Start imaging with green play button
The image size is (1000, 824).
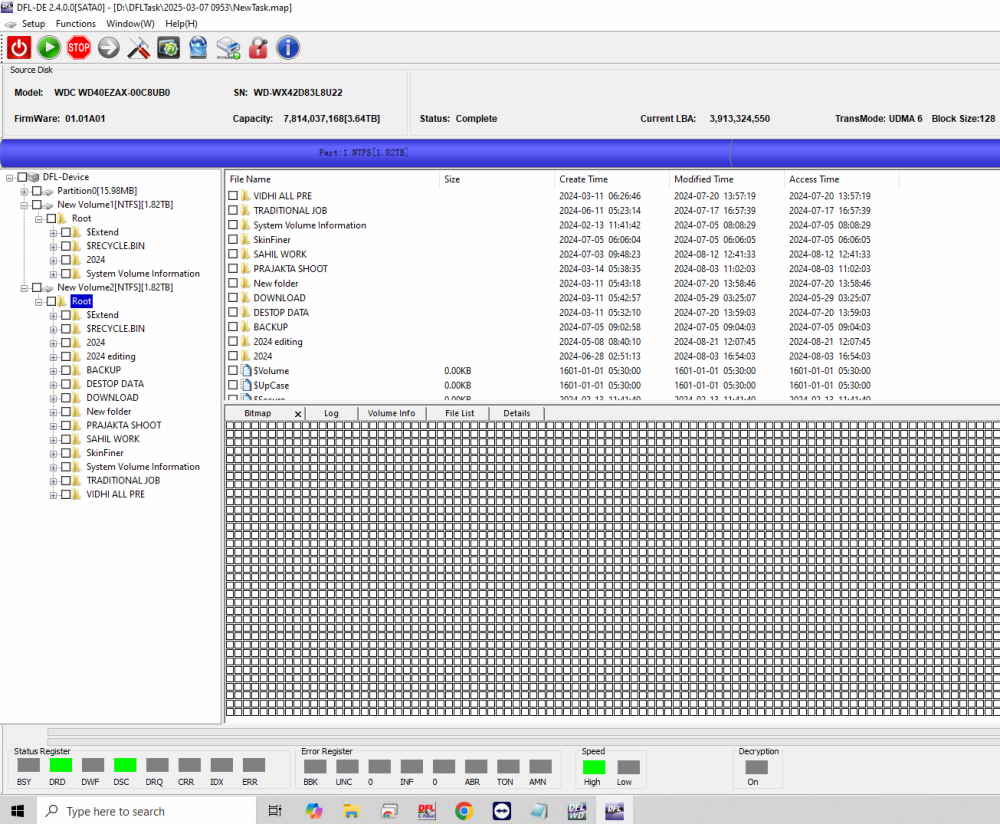48,48
